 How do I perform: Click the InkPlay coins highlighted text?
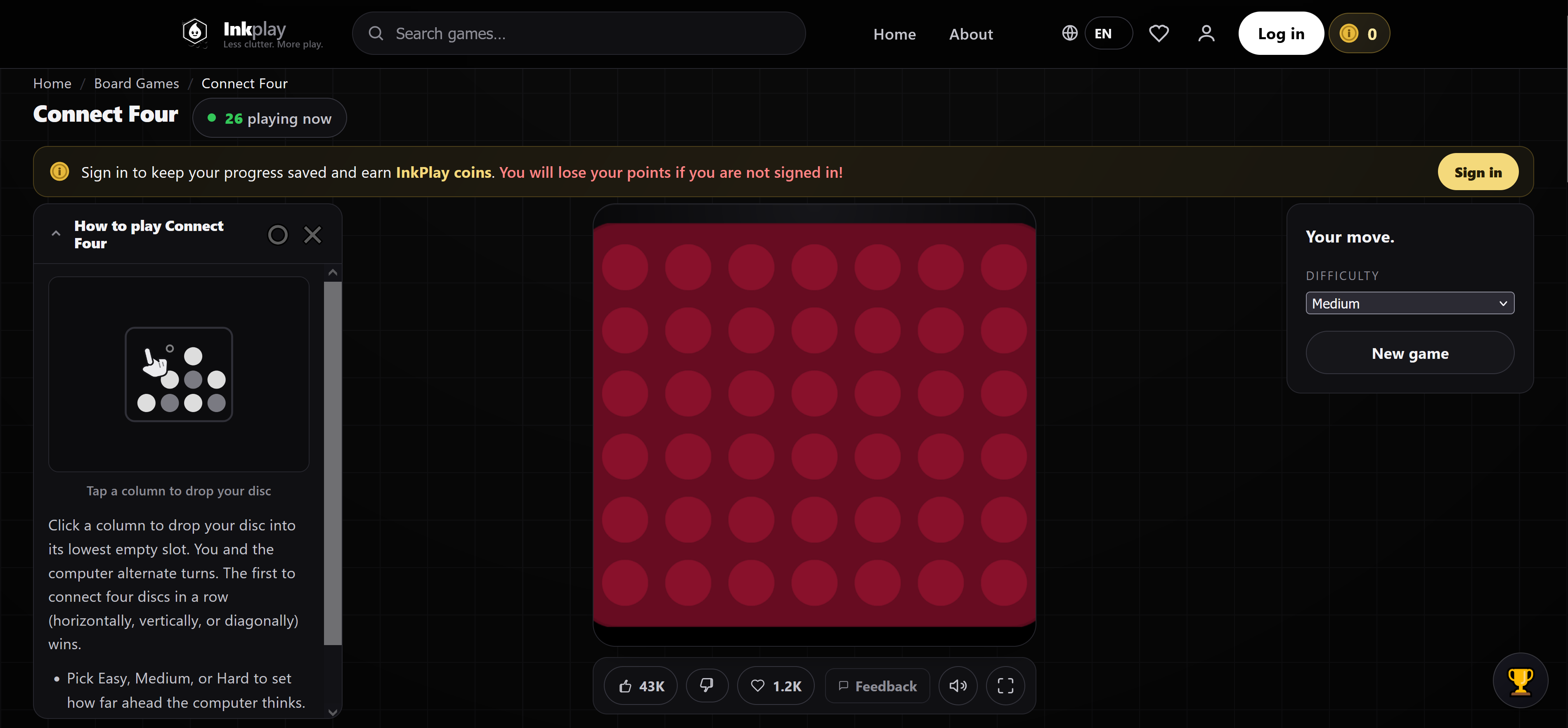(443, 172)
